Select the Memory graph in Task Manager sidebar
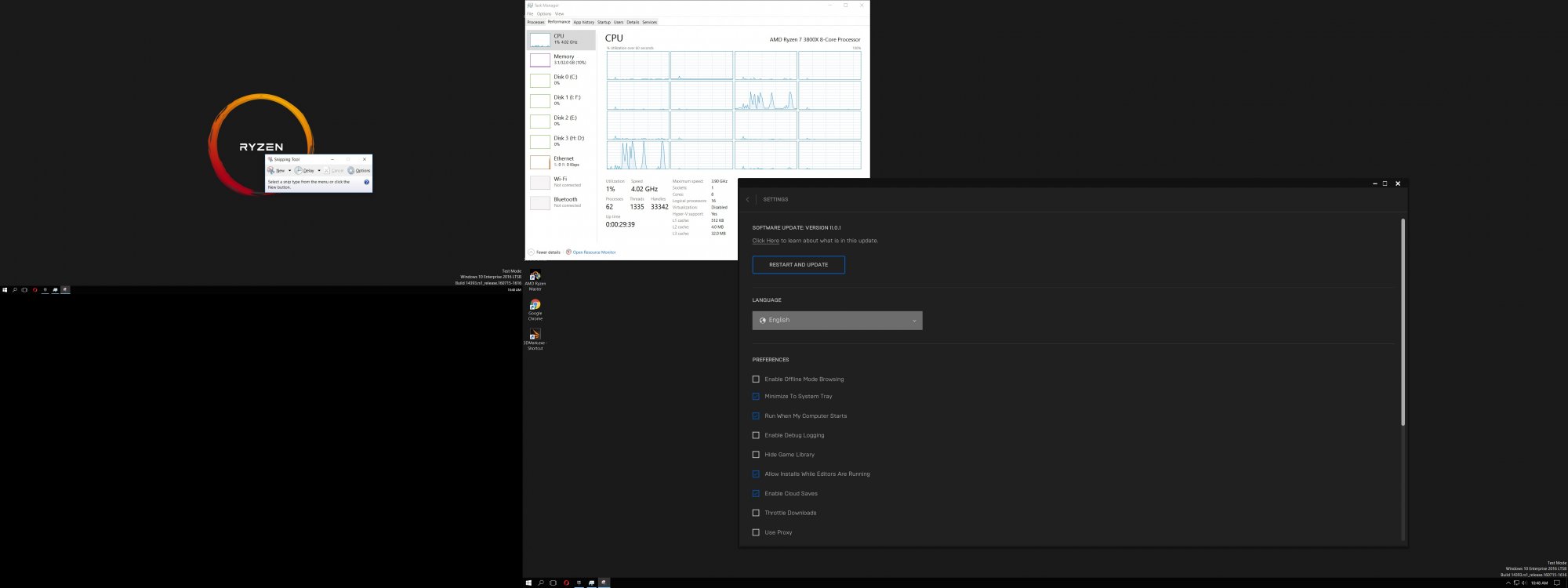The width and height of the screenshot is (1568, 588). click(x=561, y=60)
